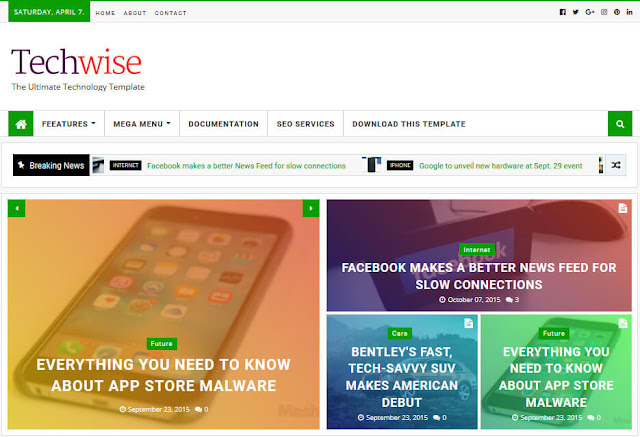Click the Contact link at top

coord(171,13)
